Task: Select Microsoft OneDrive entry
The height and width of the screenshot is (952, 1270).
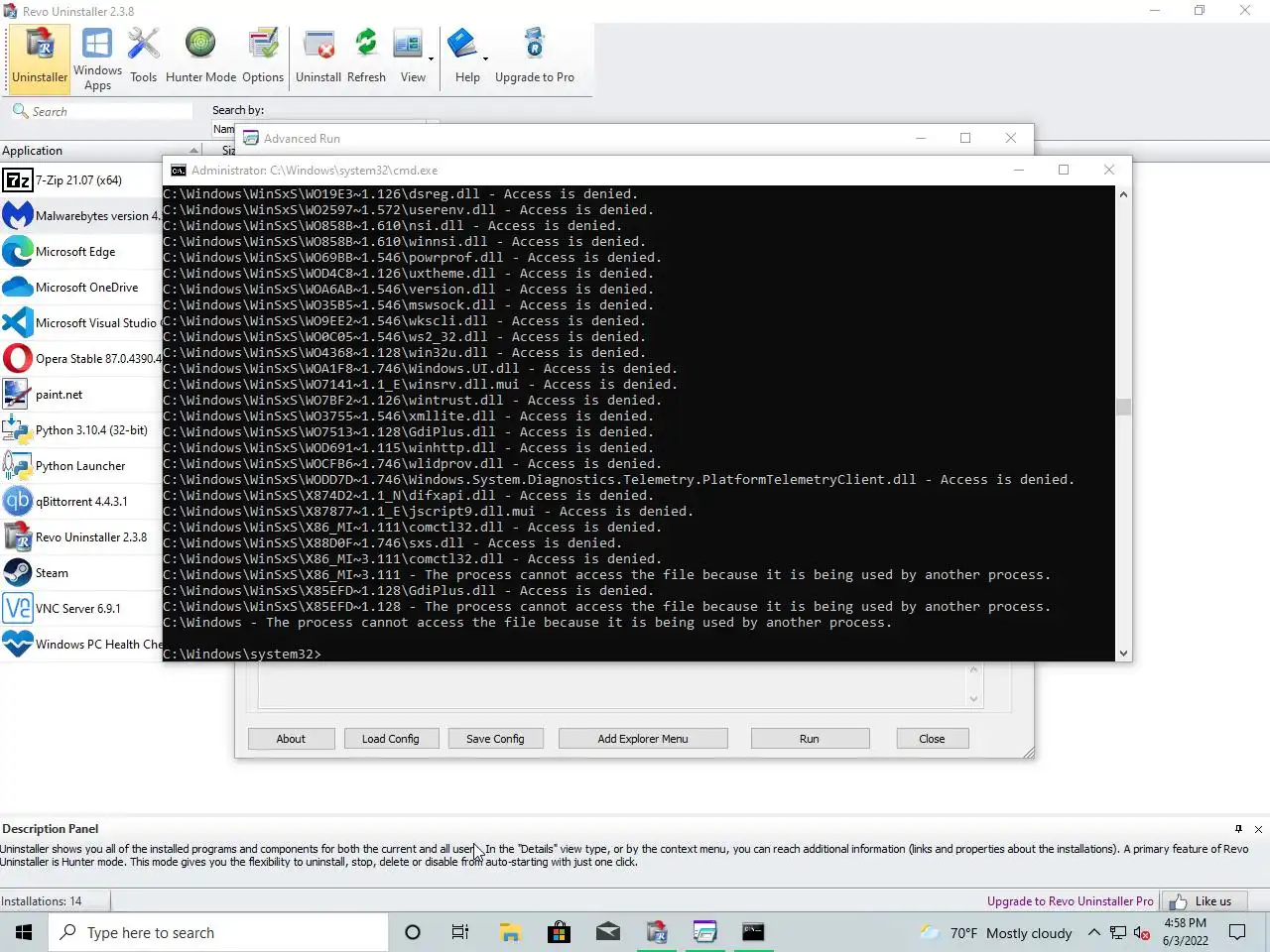Action: click(x=81, y=288)
